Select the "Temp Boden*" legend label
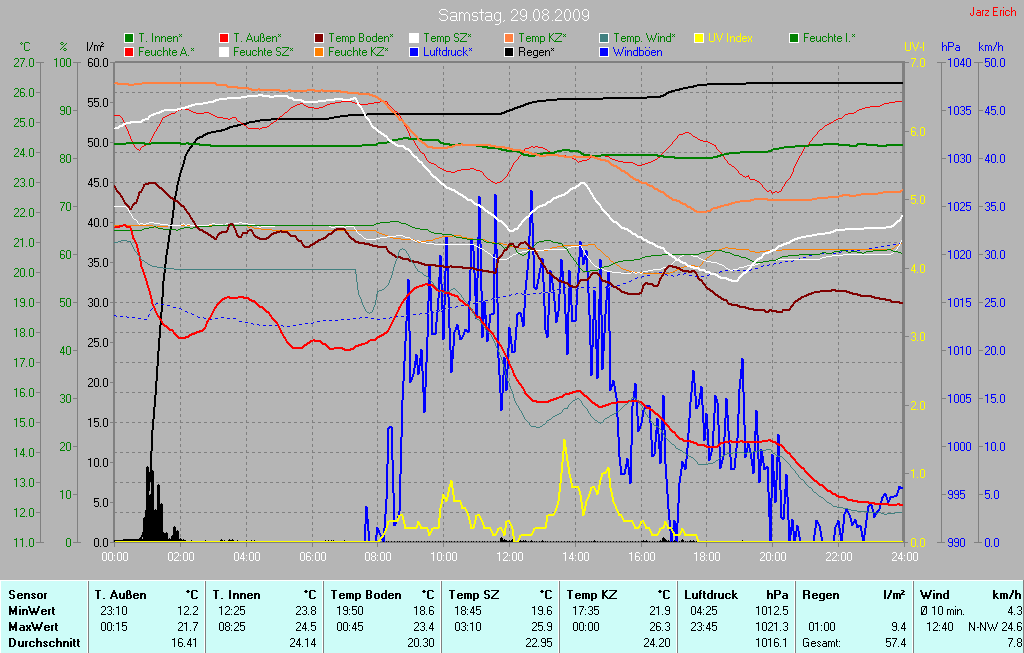This screenshot has width=1024, height=653. (x=360, y=39)
